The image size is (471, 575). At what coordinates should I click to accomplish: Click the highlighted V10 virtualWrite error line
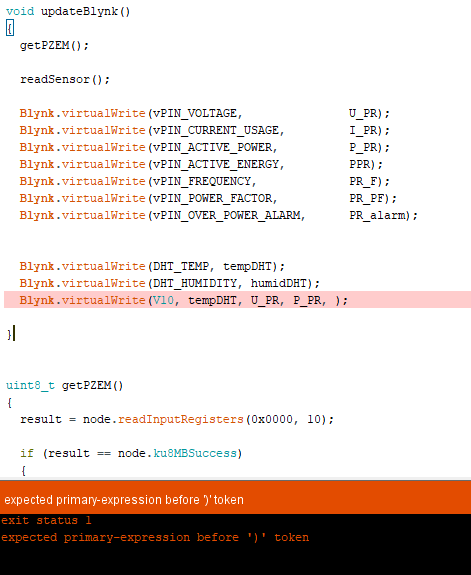click(237, 300)
